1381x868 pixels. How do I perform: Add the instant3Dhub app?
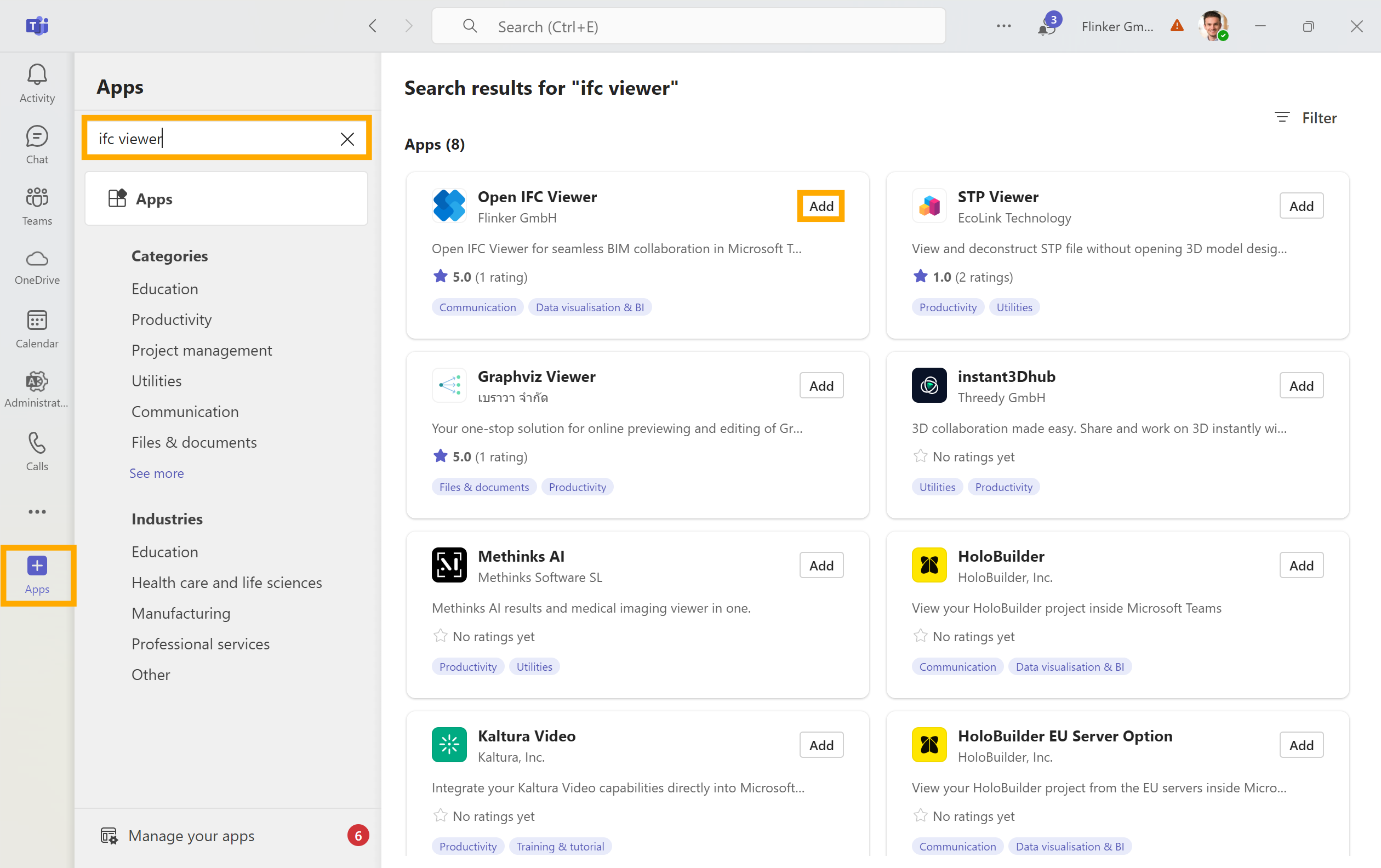pos(1302,385)
